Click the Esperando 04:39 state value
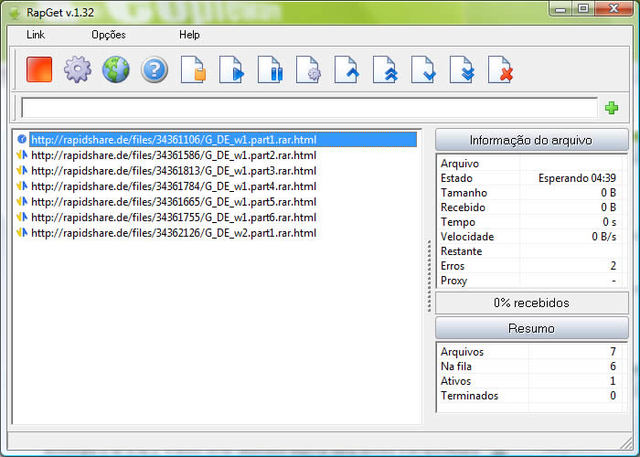 (577, 178)
